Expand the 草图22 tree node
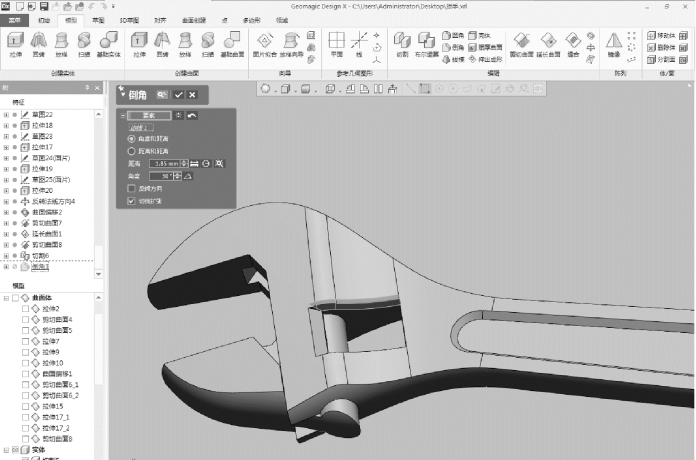The image size is (696, 460). tap(6, 114)
